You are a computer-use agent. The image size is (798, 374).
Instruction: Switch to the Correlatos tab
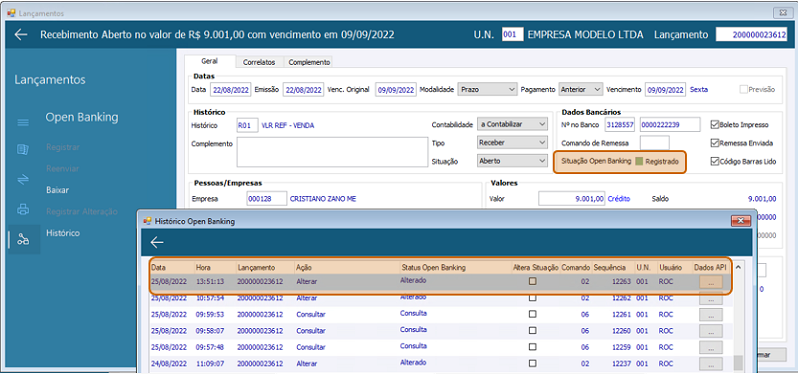[x=259, y=62]
